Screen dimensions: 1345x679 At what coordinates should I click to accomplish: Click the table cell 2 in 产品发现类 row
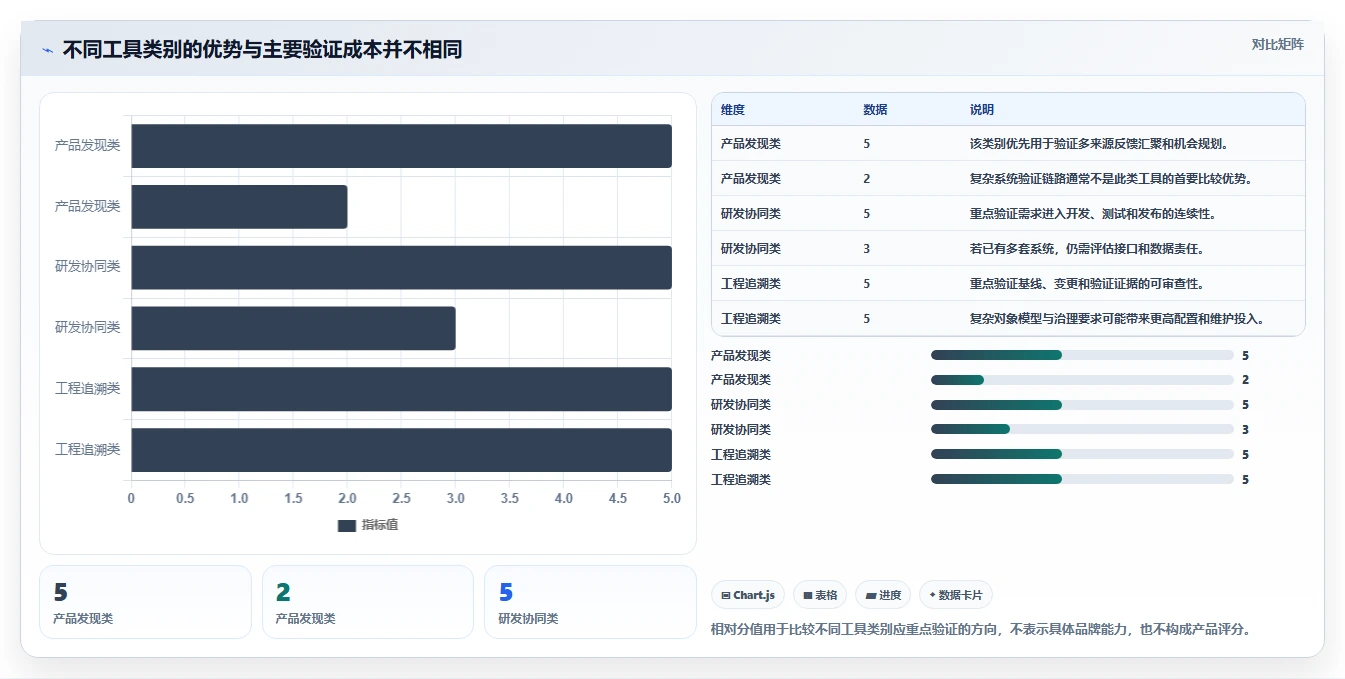tap(867, 179)
